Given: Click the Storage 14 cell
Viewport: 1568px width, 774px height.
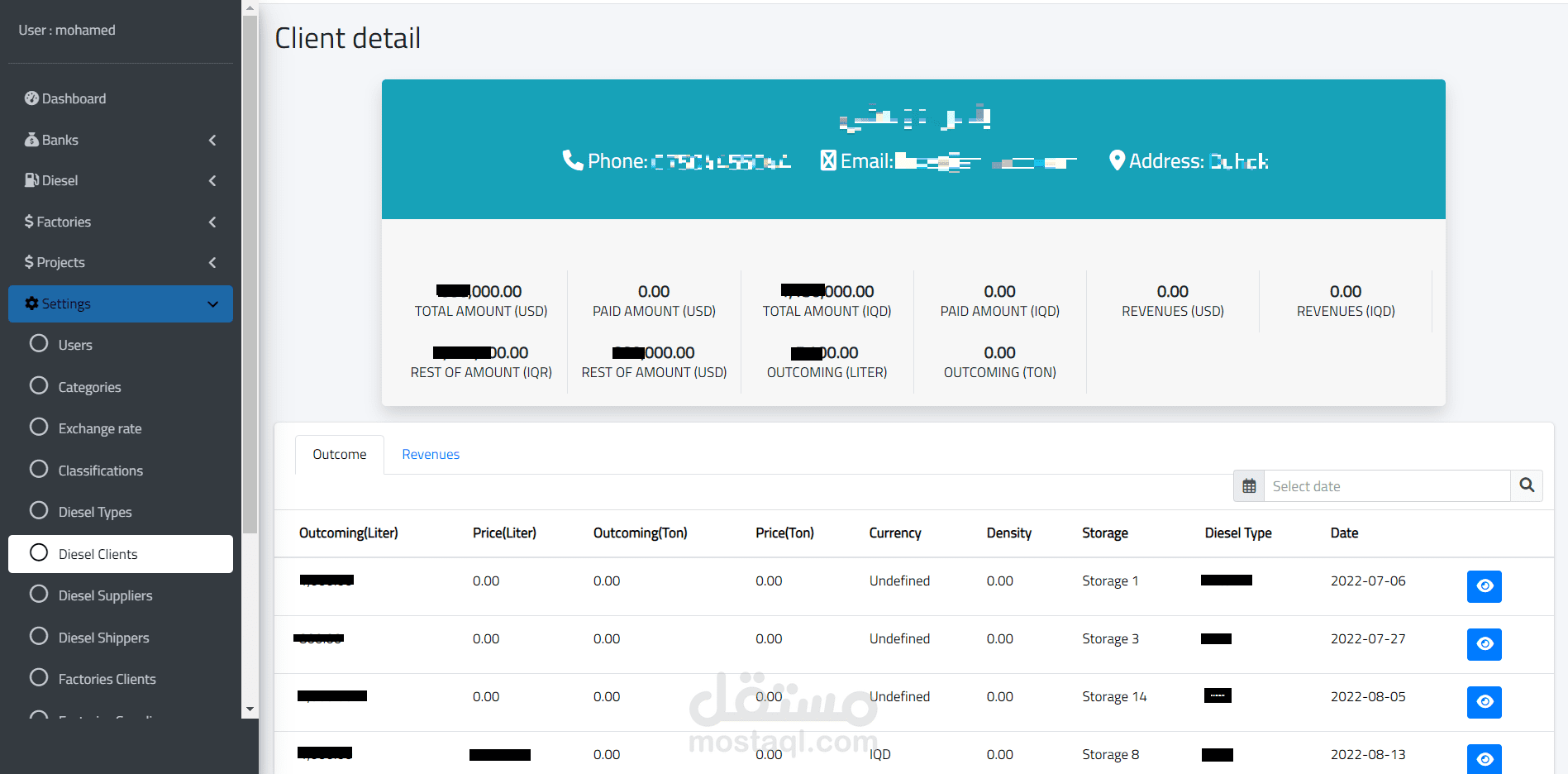Looking at the screenshot, I should pos(1114,697).
